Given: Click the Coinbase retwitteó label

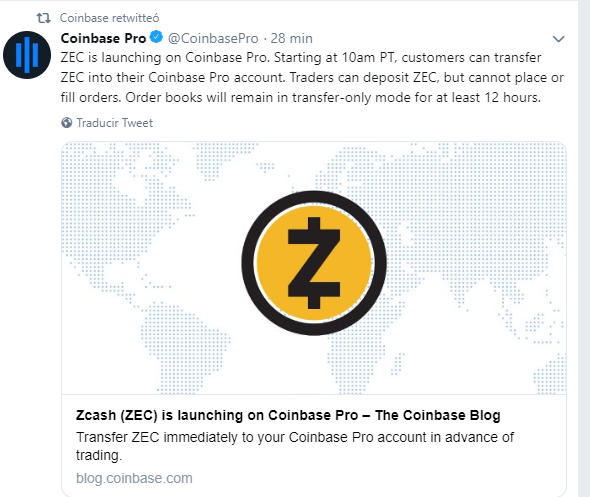Looking at the screenshot, I should (109, 18).
